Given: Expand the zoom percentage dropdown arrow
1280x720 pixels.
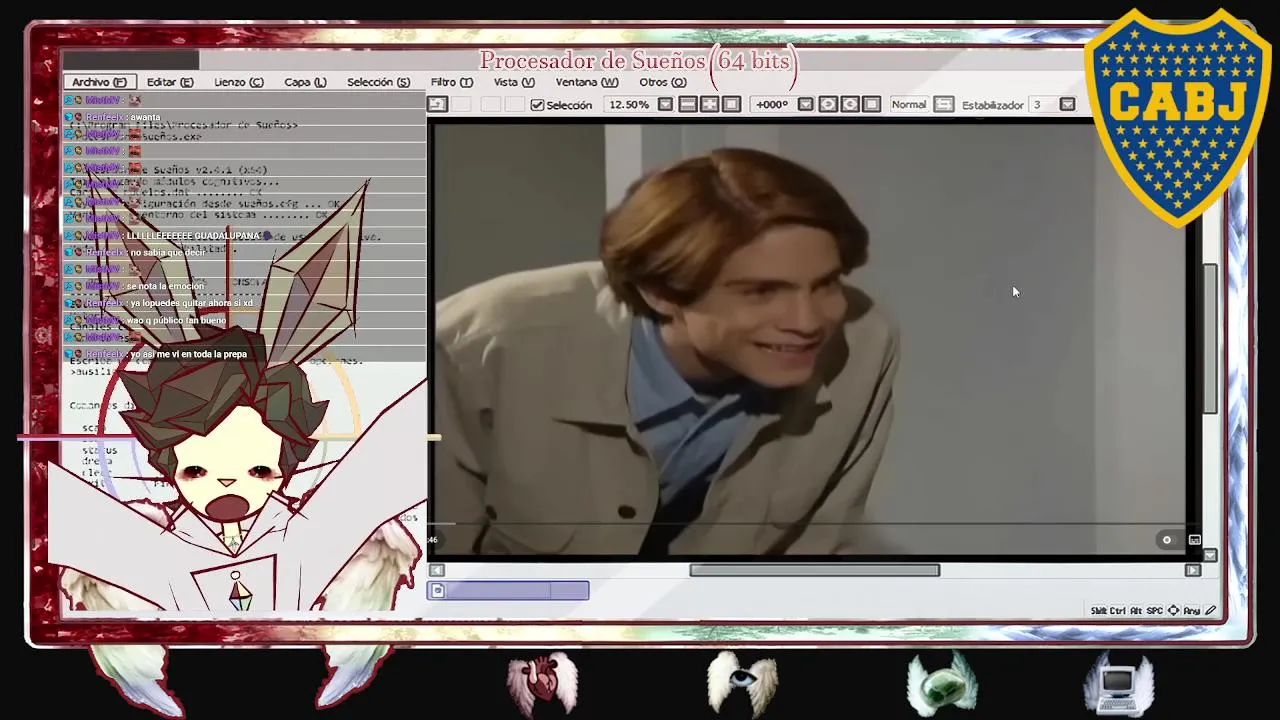Looking at the screenshot, I should tap(663, 105).
